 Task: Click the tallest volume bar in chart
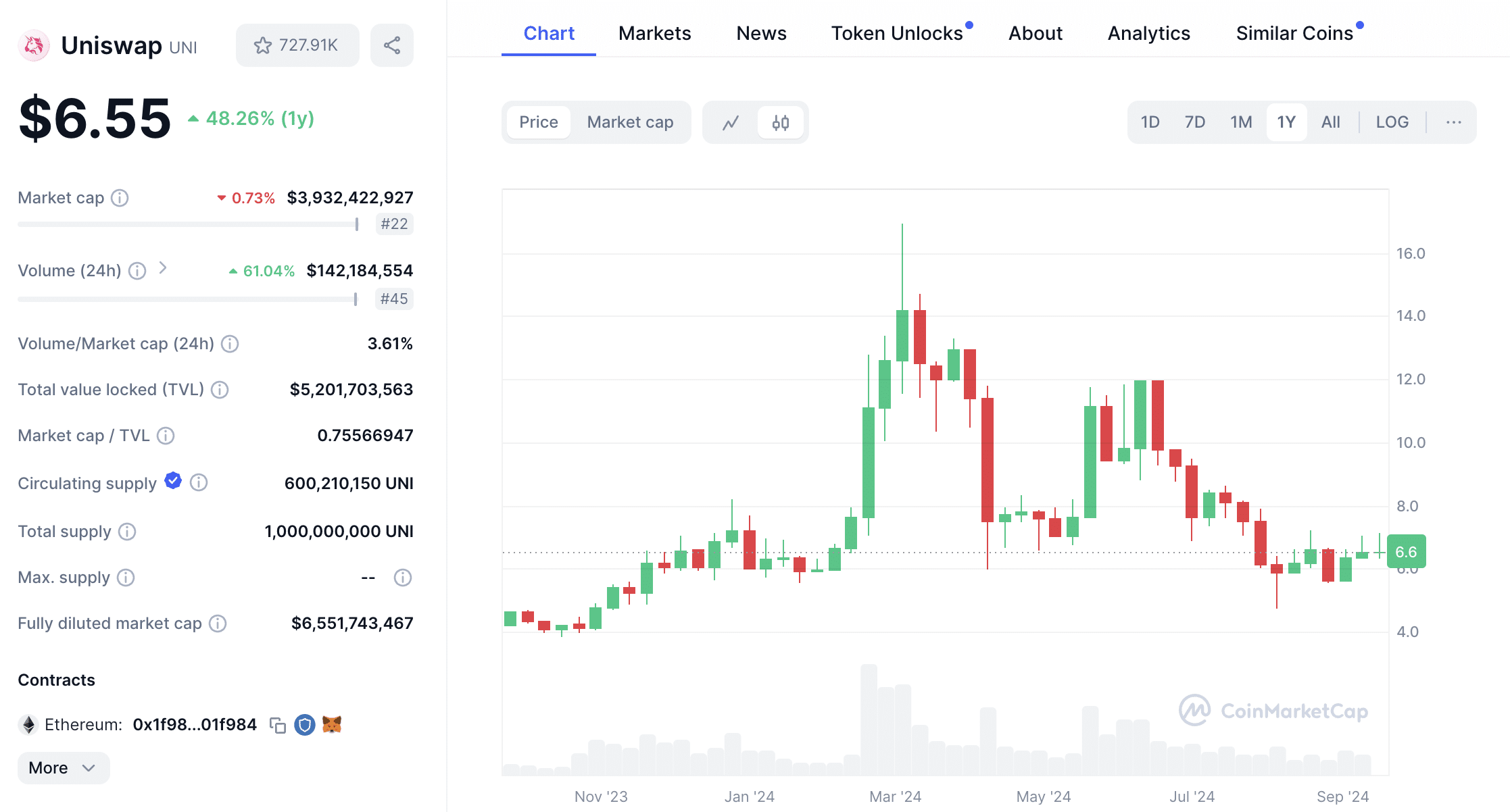coord(869,719)
